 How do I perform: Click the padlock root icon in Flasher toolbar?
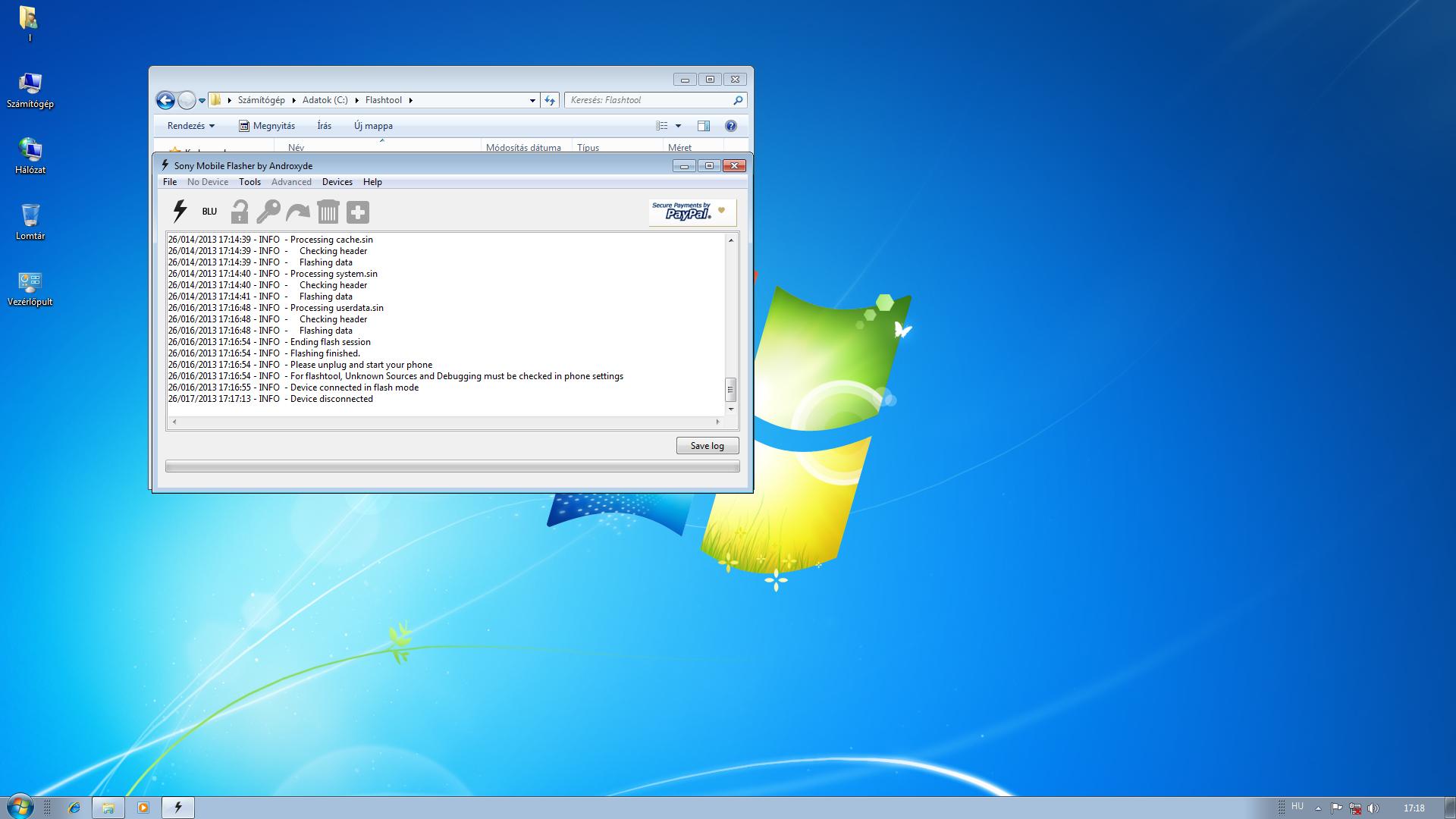240,212
